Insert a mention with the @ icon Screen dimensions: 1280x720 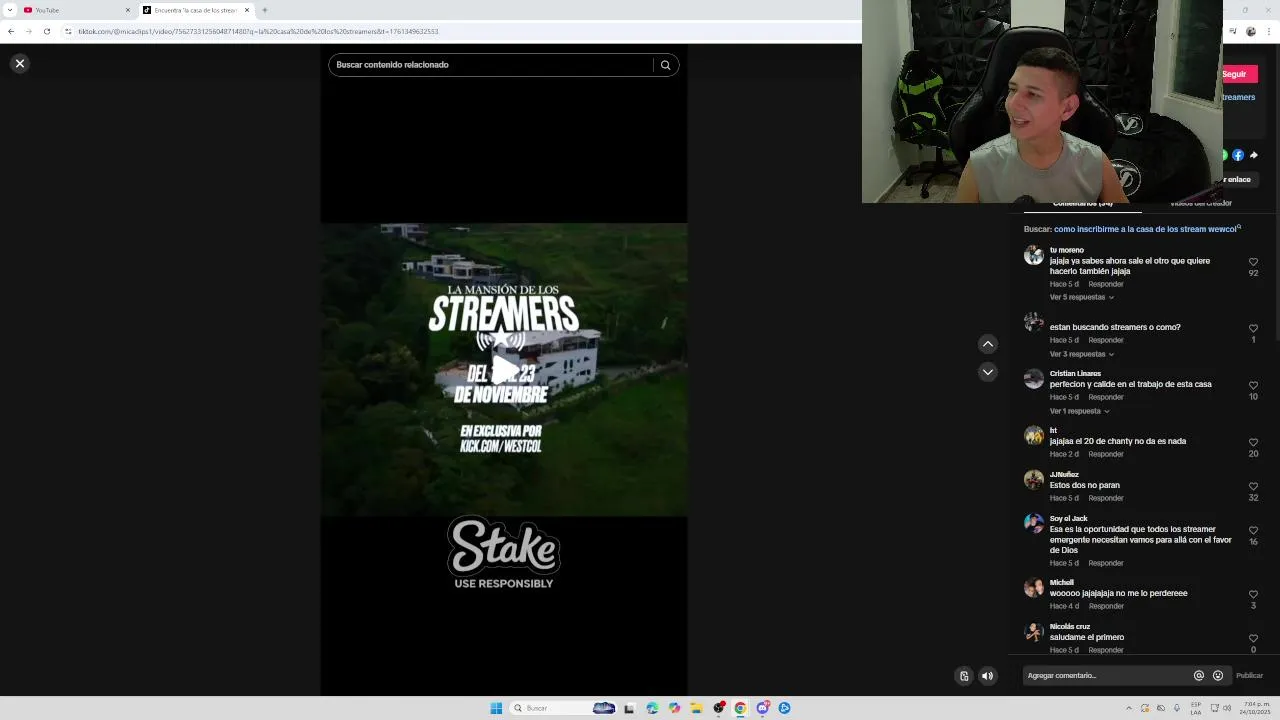coord(1198,676)
